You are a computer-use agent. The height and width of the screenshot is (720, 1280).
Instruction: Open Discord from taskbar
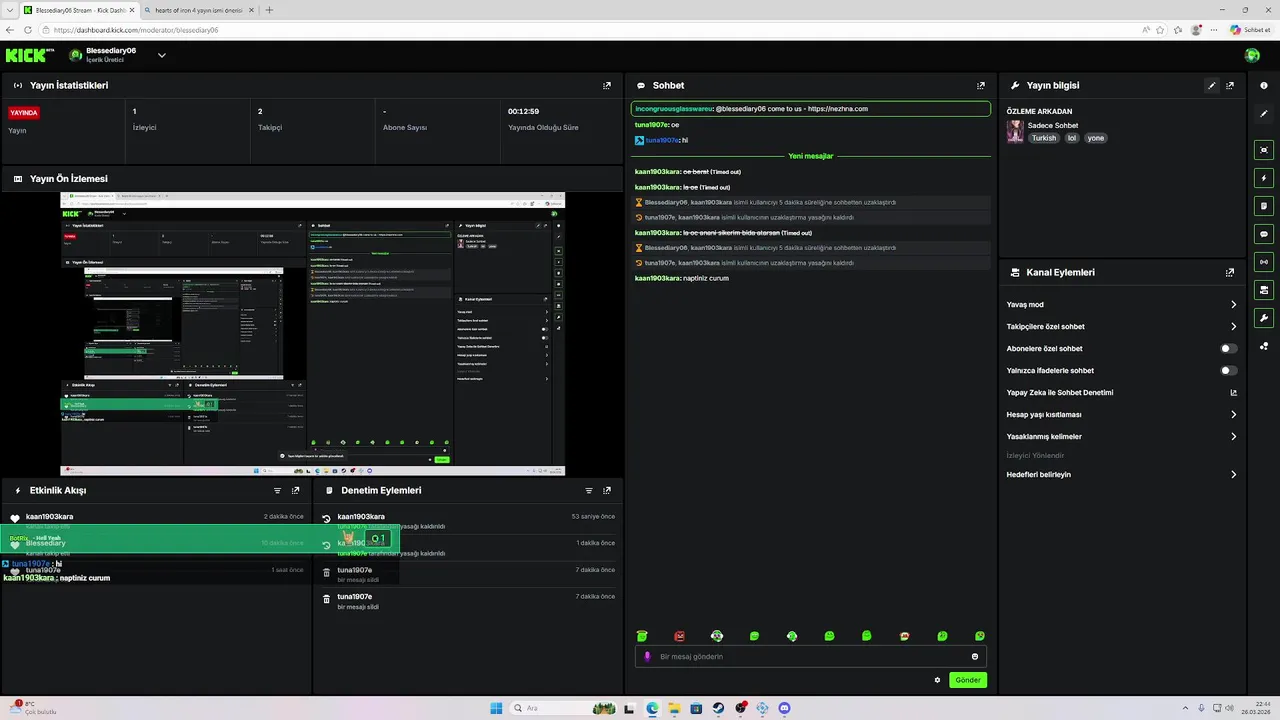[x=785, y=708]
